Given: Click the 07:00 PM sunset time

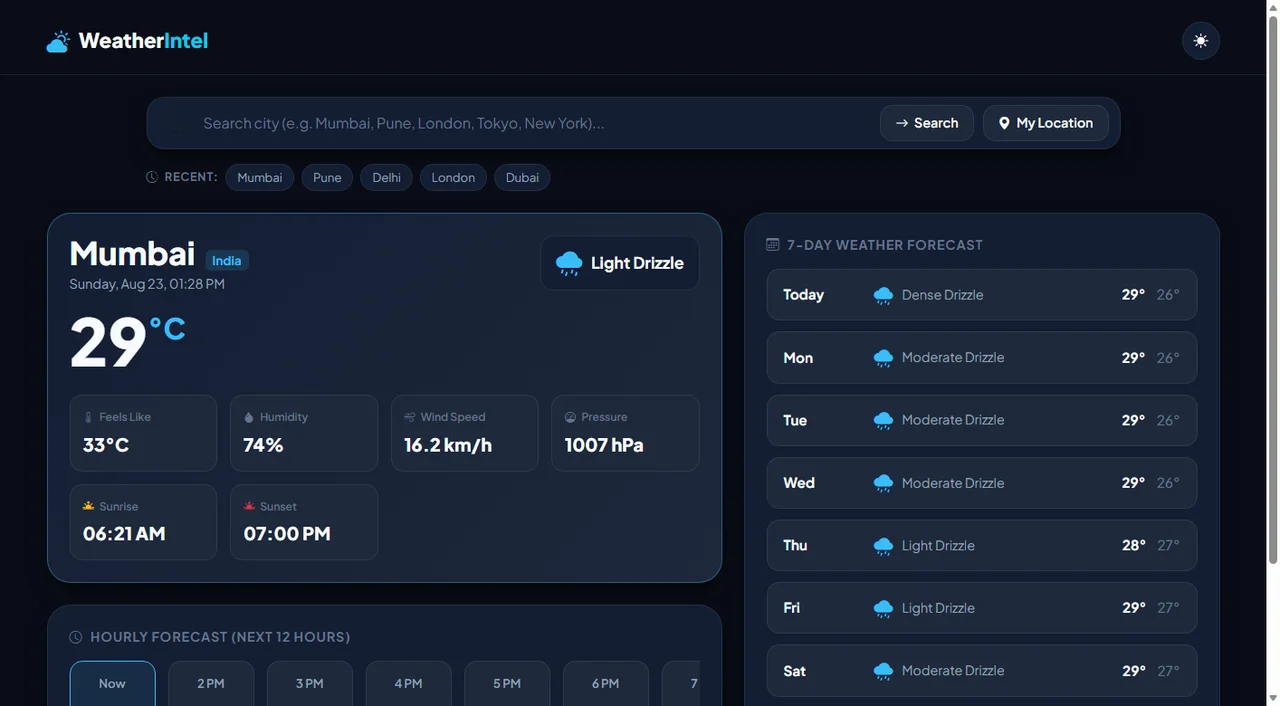Looking at the screenshot, I should click(287, 534).
